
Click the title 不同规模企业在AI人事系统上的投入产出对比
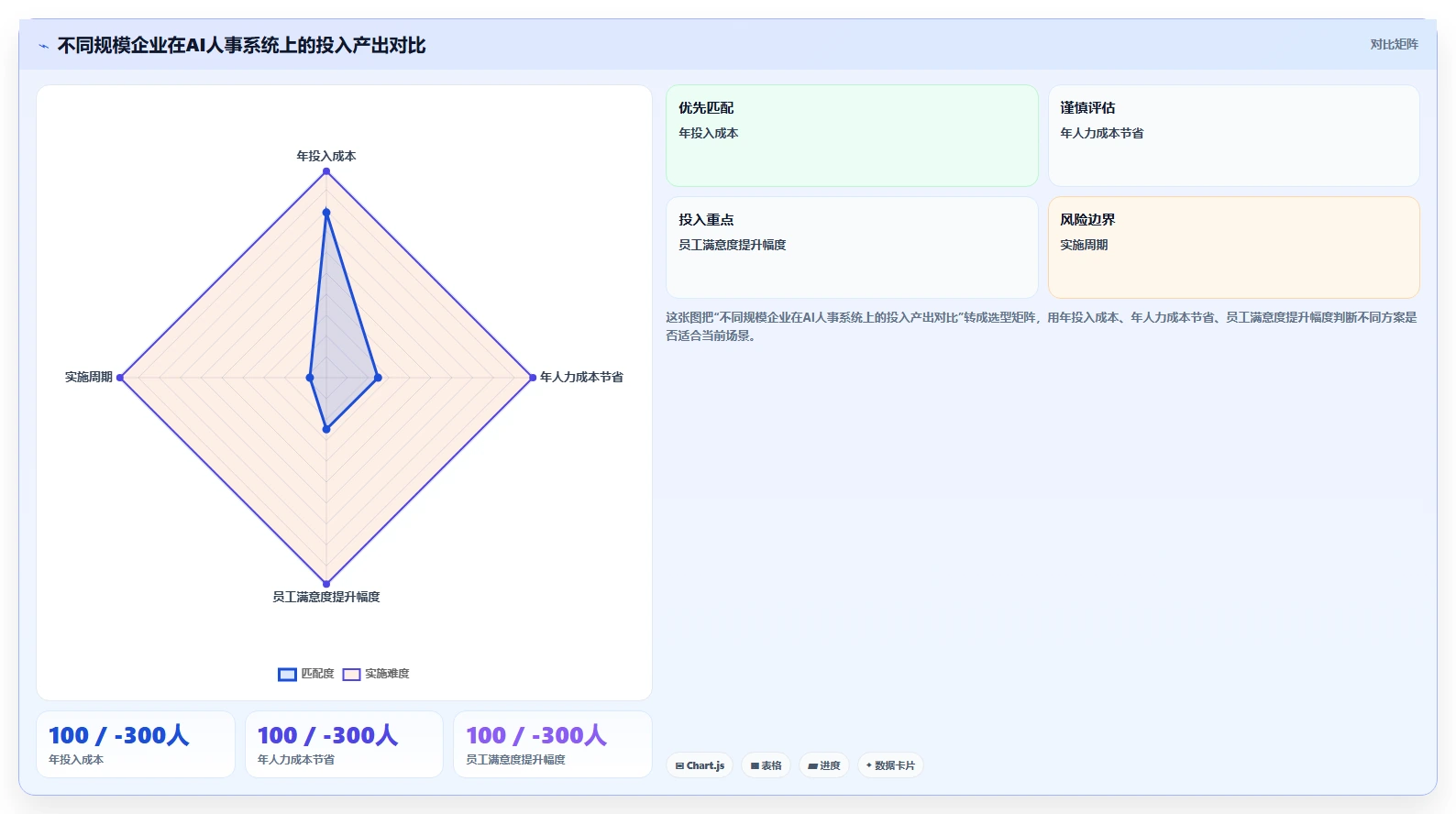241,45
